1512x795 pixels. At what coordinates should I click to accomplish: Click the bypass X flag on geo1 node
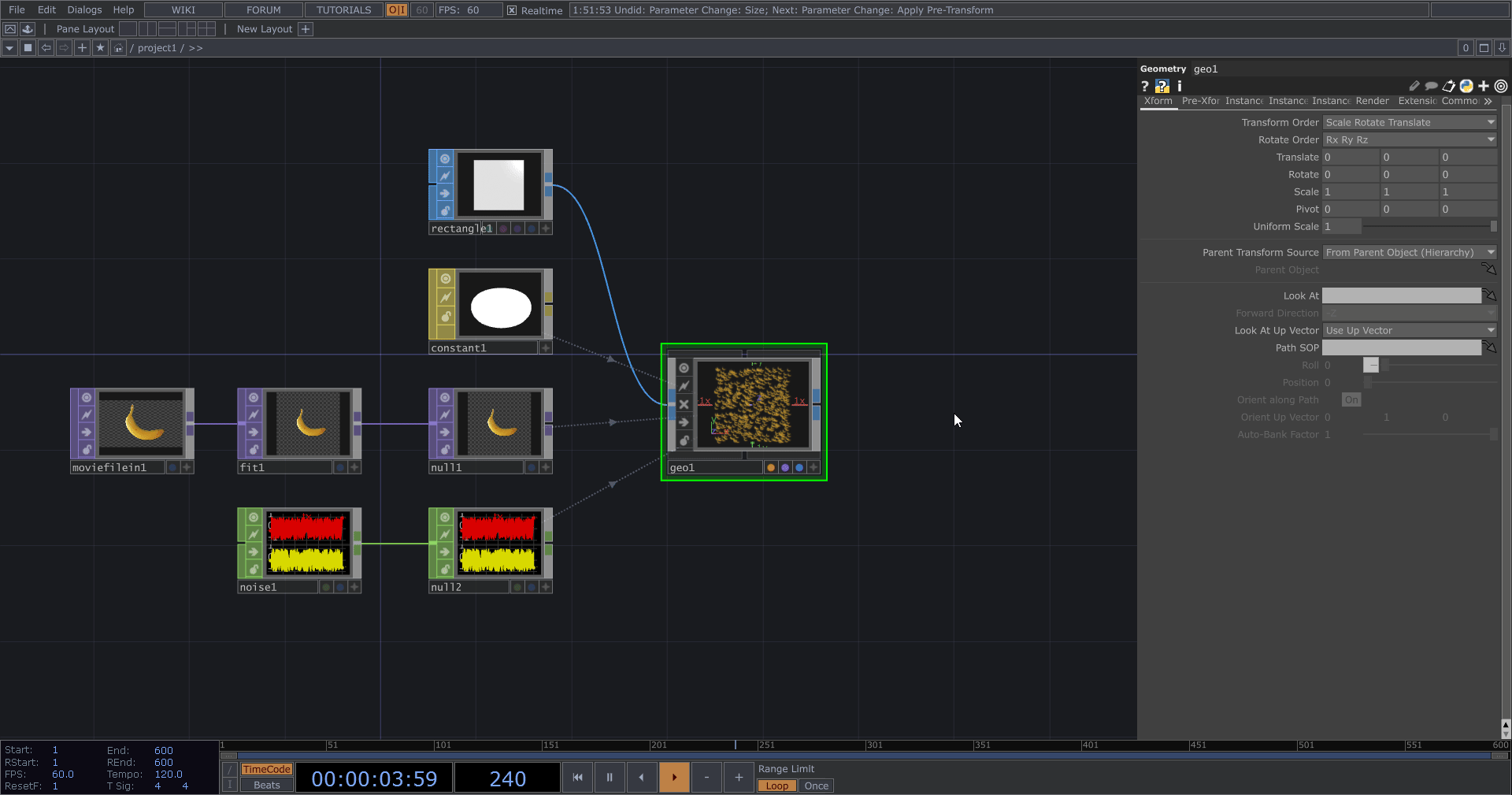click(x=684, y=404)
